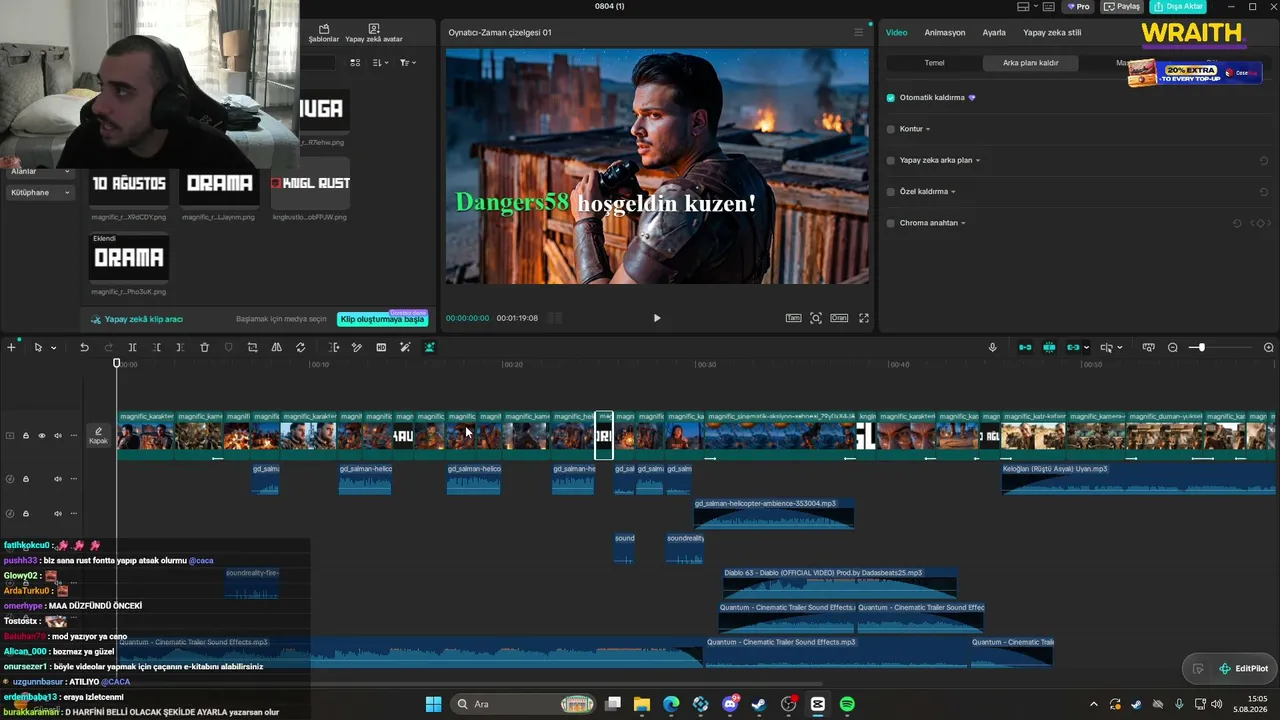This screenshot has width=1280, height=720.
Task: Enable the Kontur checkbox
Action: [891, 129]
